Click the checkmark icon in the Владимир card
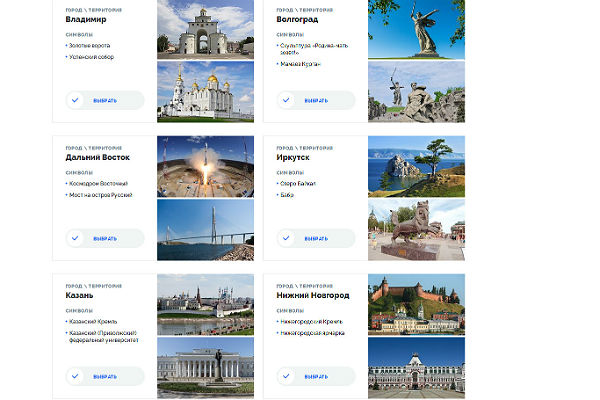600x400 pixels. coord(76,100)
